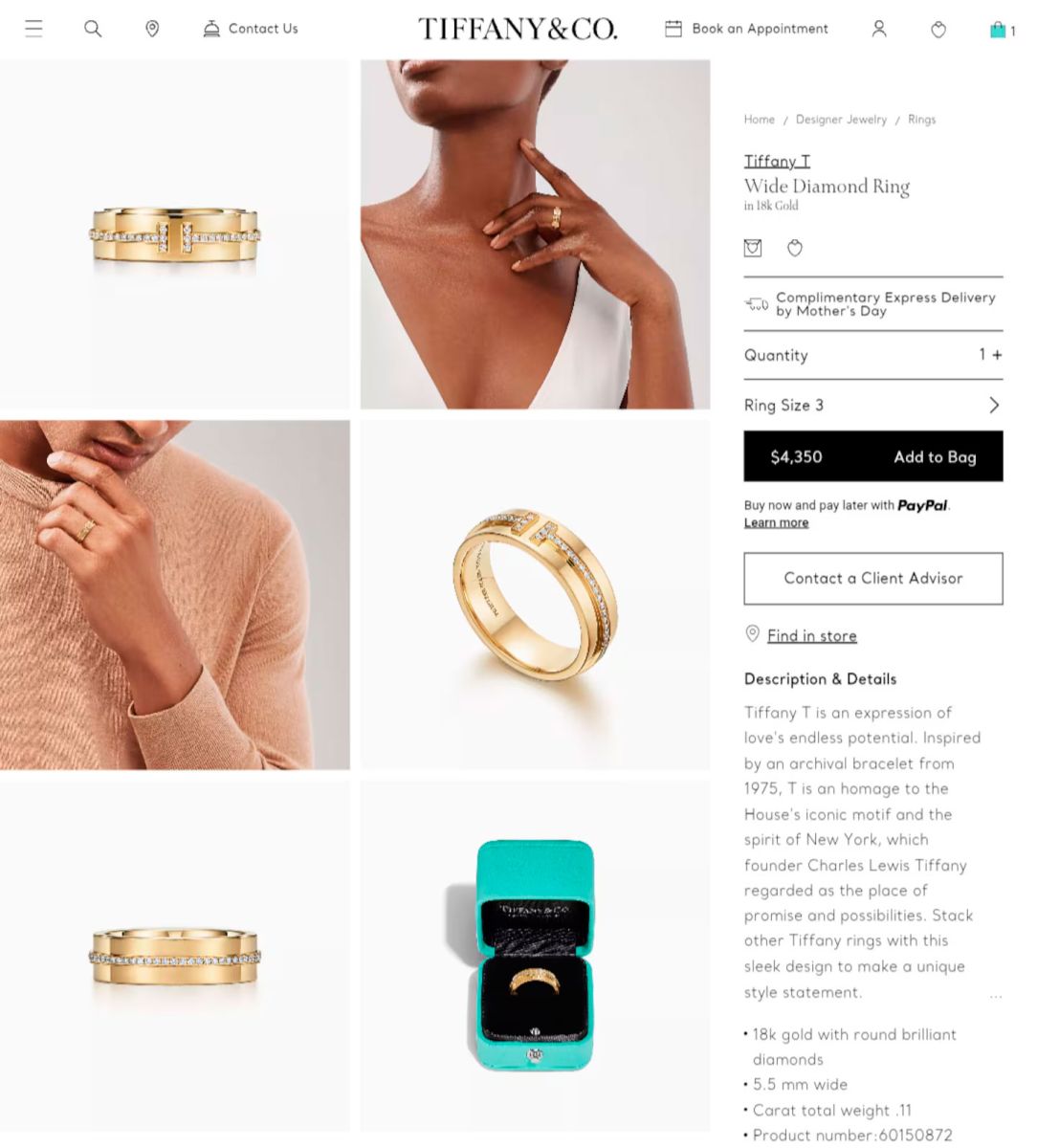Viewport: 1037px width, 1148px height.
Task: Add the $4,350 ring to bag
Action: tap(873, 456)
